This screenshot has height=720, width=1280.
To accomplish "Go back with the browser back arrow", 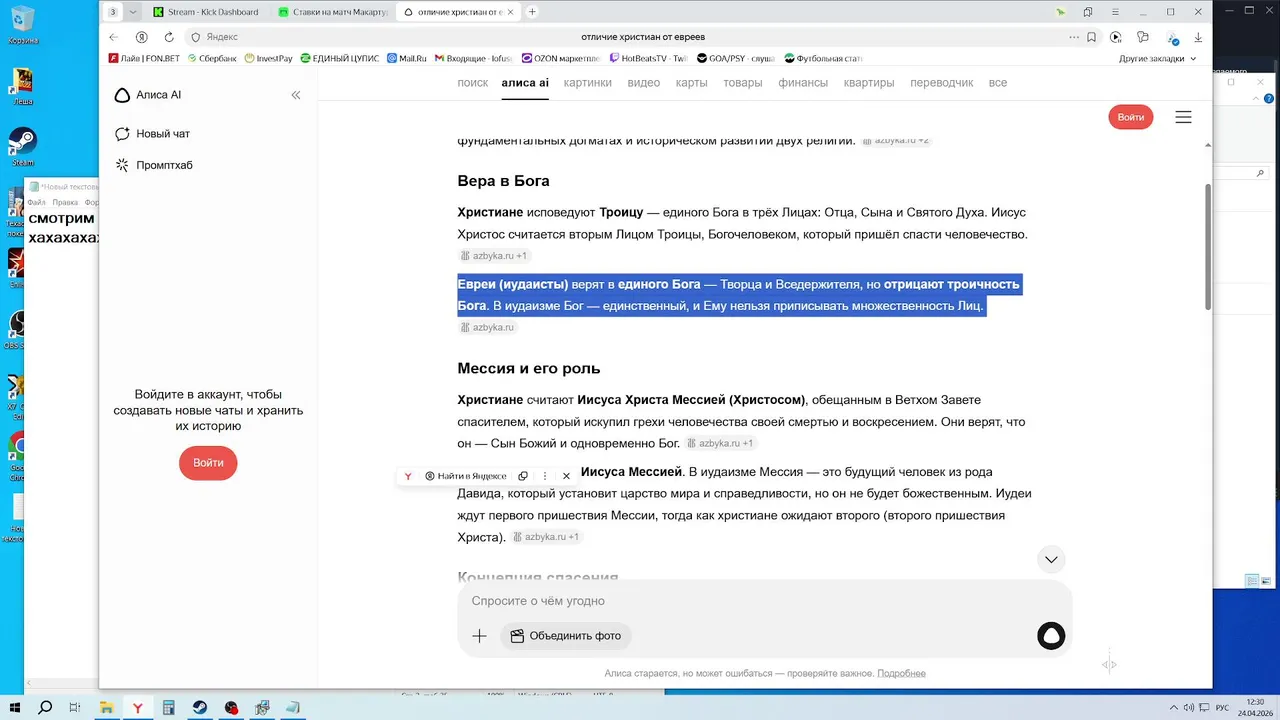I will tap(114, 37).
